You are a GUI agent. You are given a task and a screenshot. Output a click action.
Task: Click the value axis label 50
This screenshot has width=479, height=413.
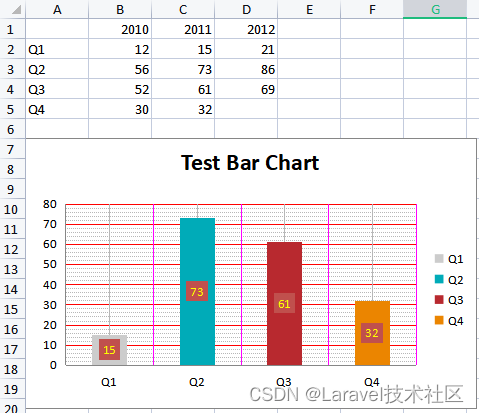pyautogui.click(x=50, y=264)
